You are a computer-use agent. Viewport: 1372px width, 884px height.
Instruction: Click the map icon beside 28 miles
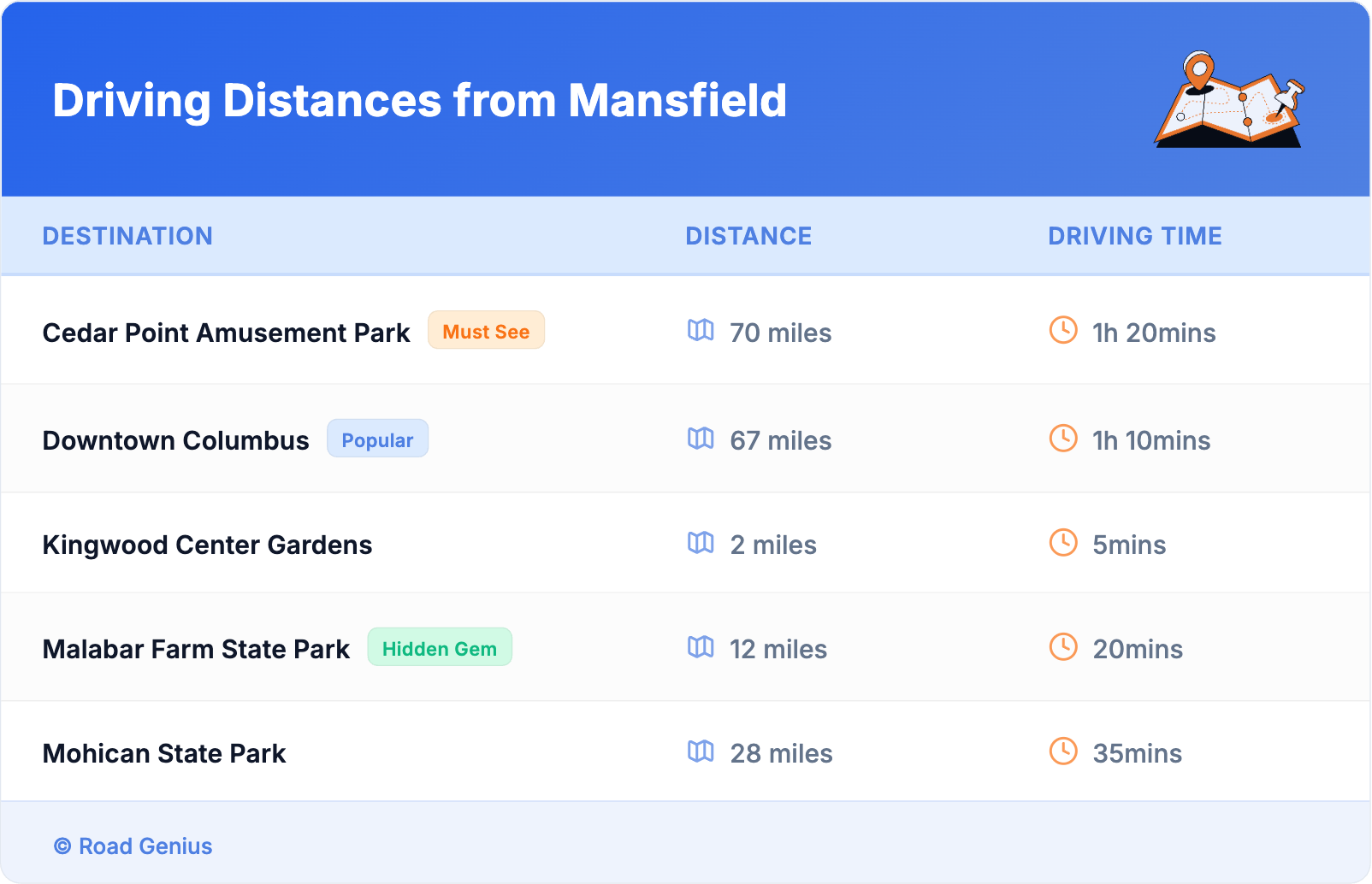701,751
